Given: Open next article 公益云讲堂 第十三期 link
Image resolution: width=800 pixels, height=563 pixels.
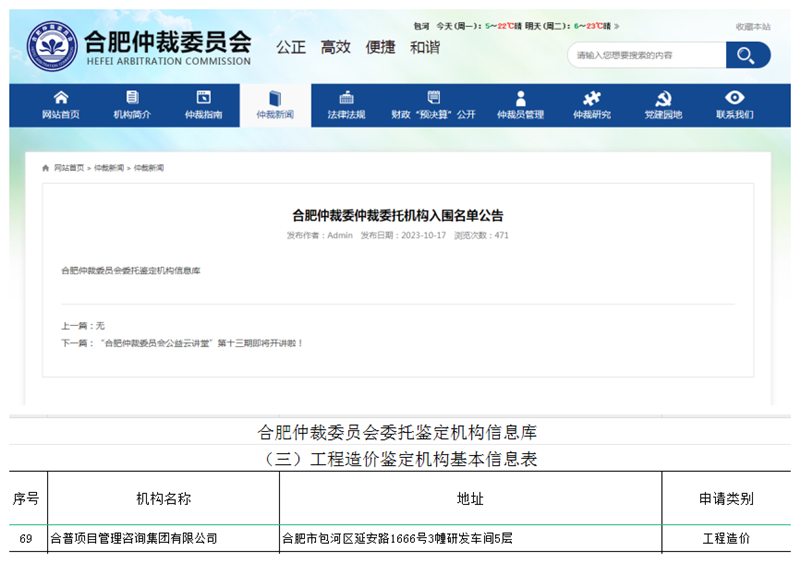Looking at the screenshot, I should [202, 343].
